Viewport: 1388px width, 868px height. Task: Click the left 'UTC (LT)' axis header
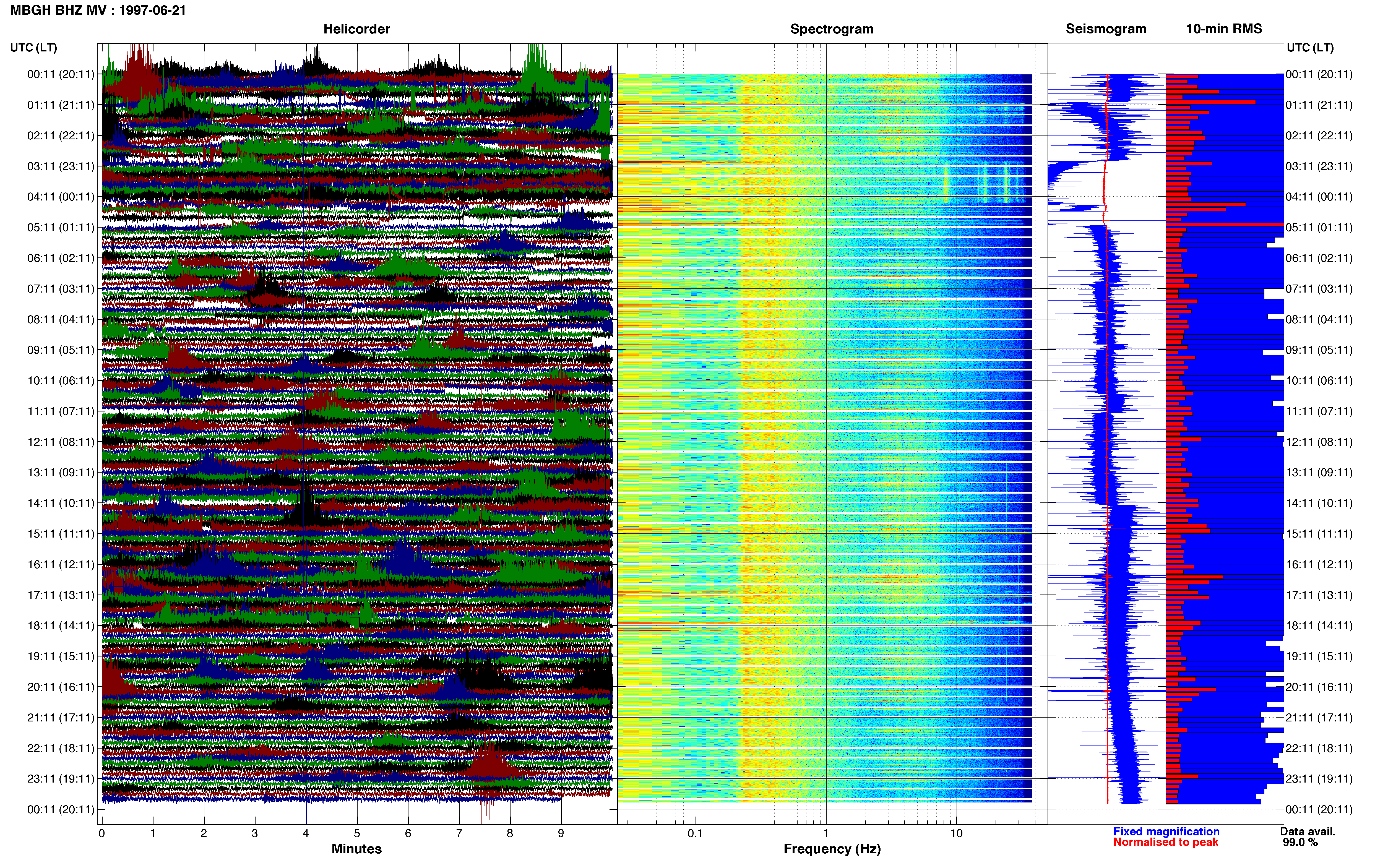pyautogui.click(x=34, y=48)
